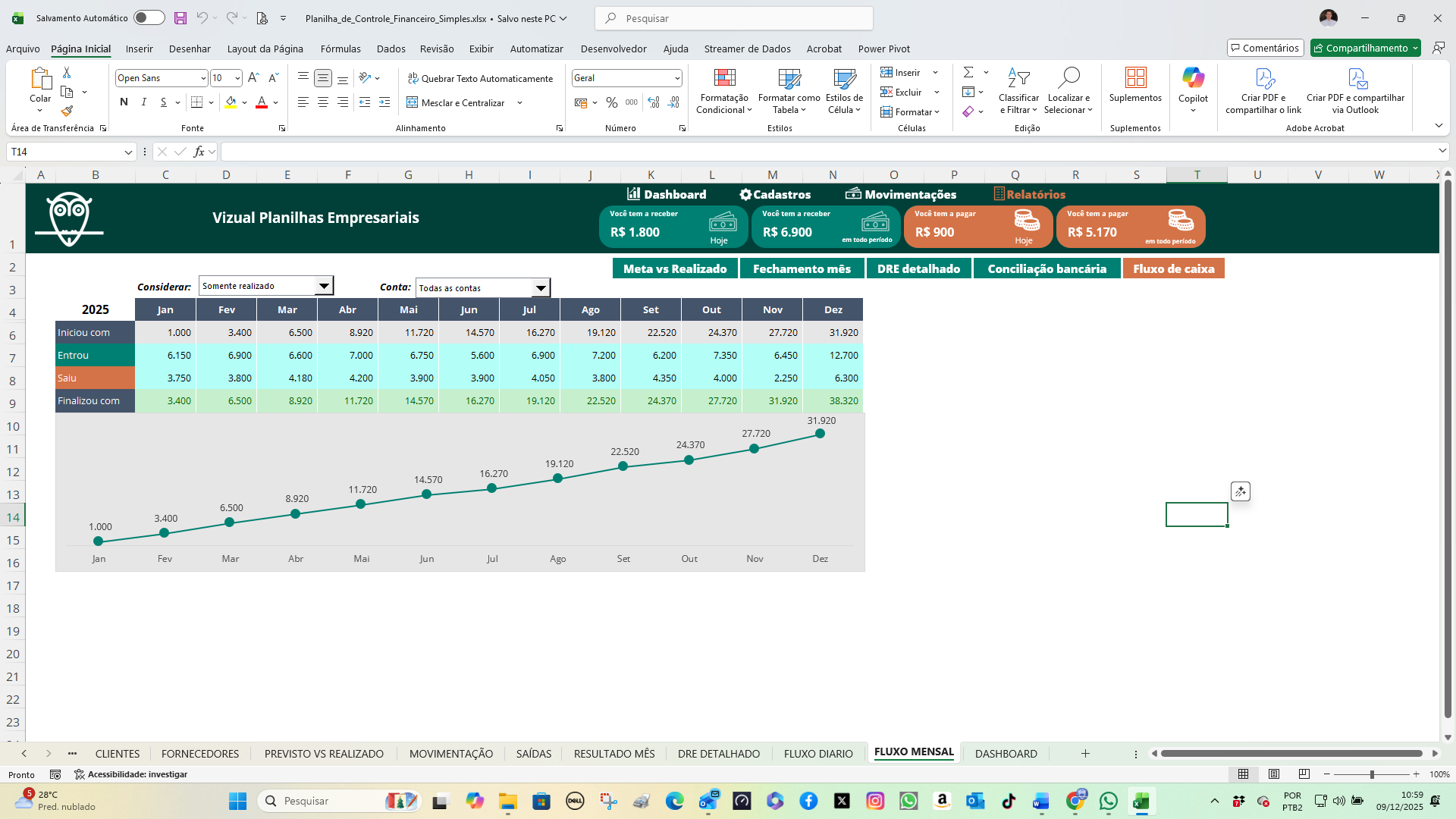Switch to the DASHBOARD sheet tab
The height and width of the screenshot is (819, 1456).
1006,754
